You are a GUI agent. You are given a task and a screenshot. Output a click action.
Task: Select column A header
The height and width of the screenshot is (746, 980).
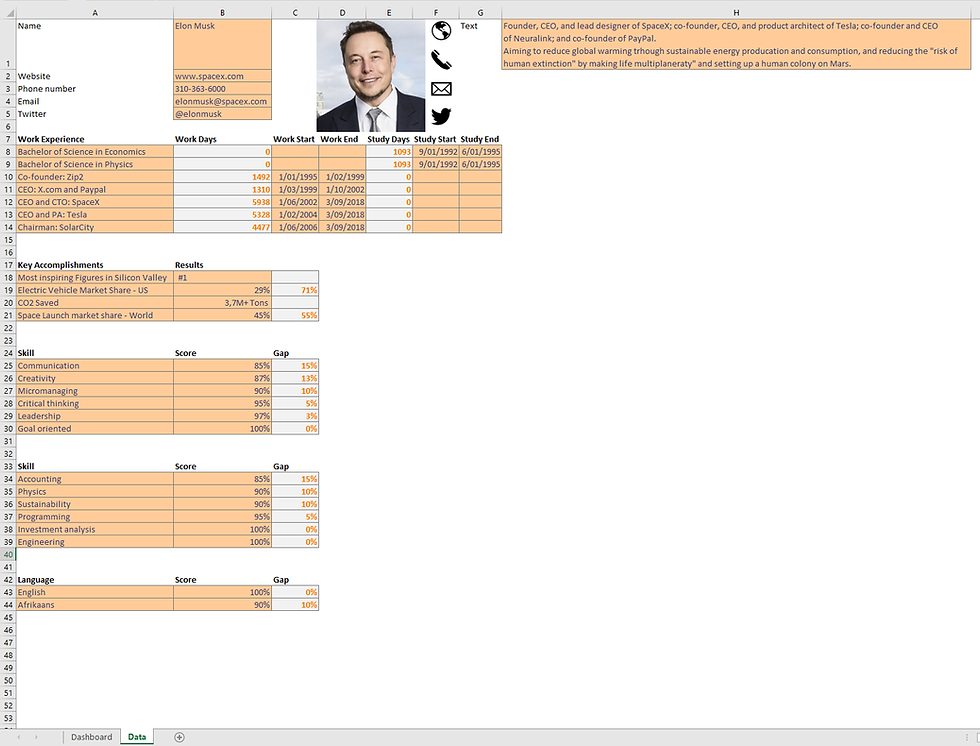coord(95,12)
